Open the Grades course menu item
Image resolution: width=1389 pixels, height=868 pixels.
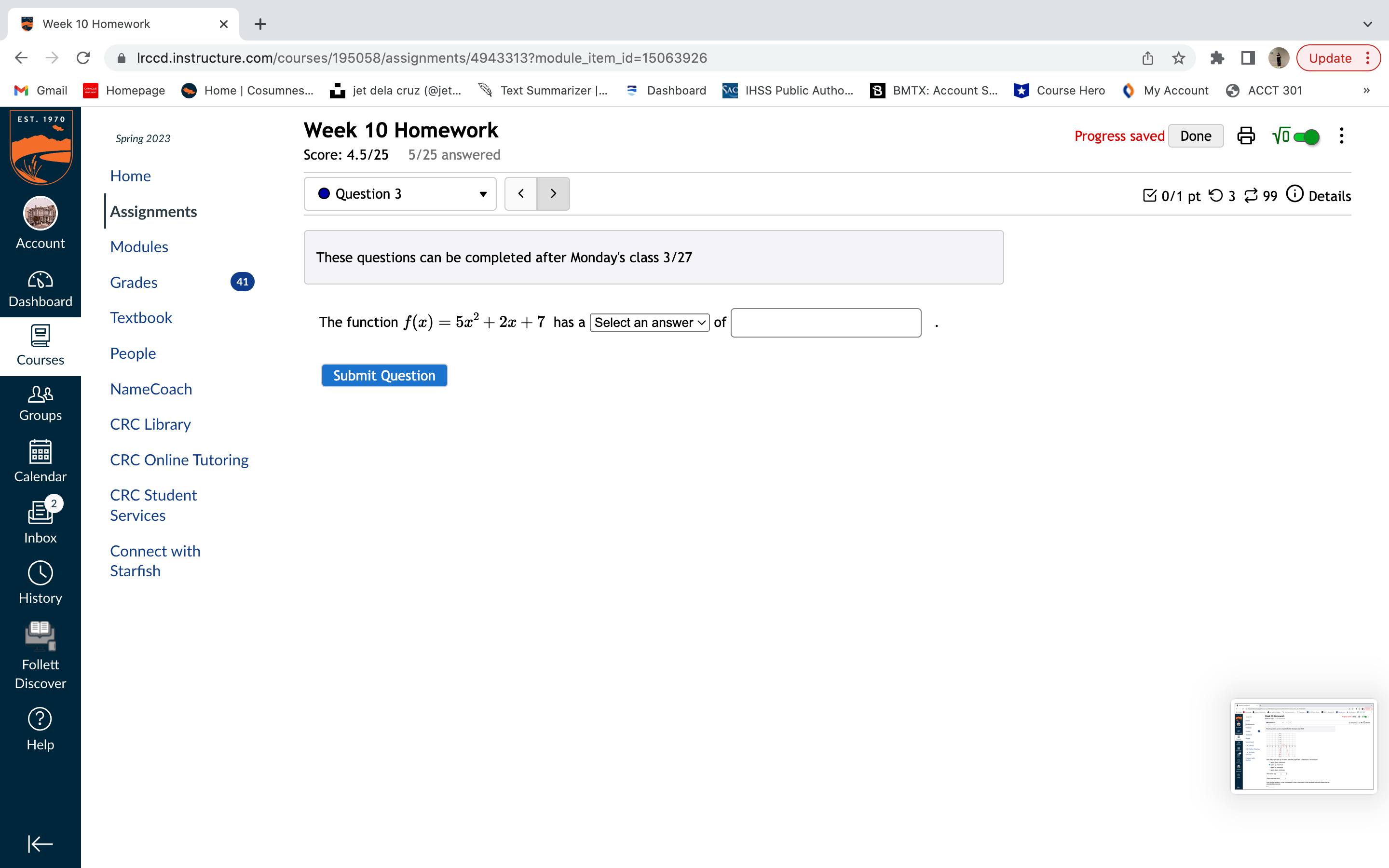pyautogui.click(x=133, y=283)
